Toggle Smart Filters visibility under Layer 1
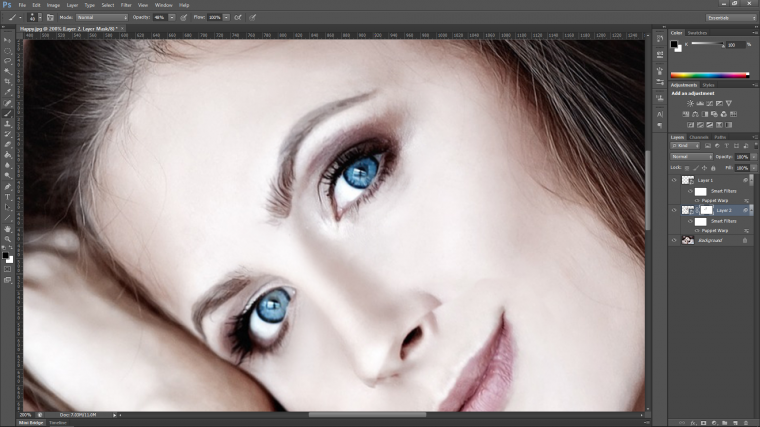The image size is (760, 427). point(690,191)
